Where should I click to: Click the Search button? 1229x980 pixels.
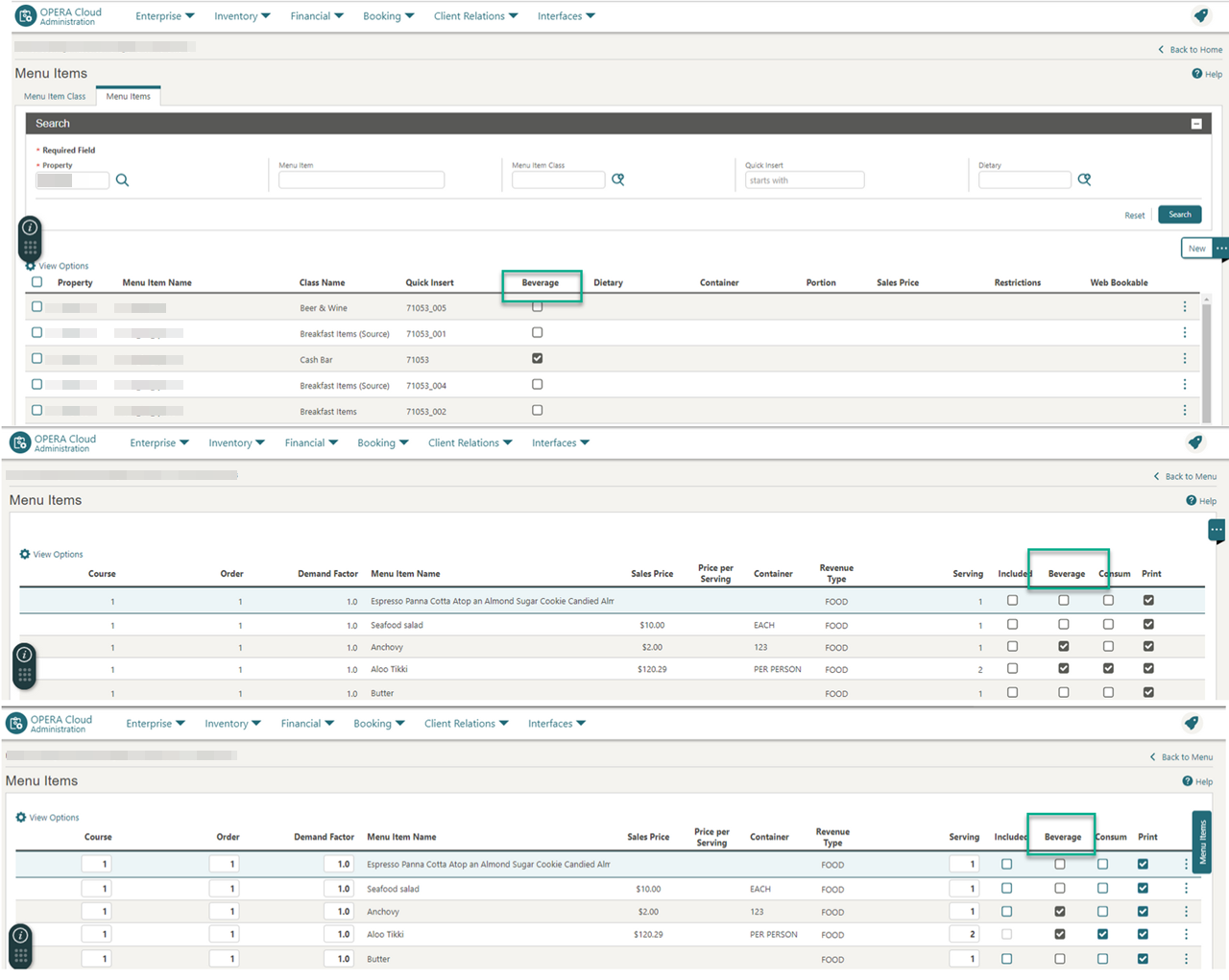click(1180, 215)
